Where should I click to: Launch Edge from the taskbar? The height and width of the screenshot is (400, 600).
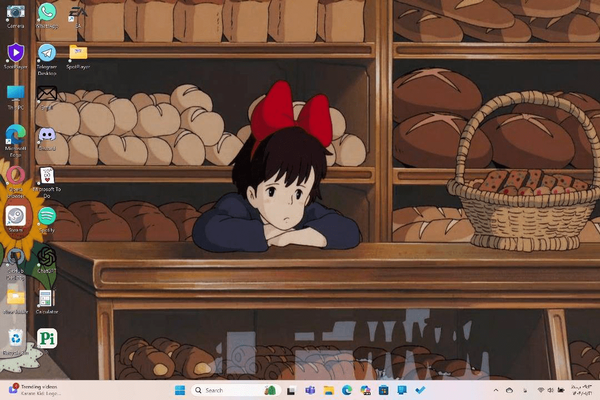(347, 390)
